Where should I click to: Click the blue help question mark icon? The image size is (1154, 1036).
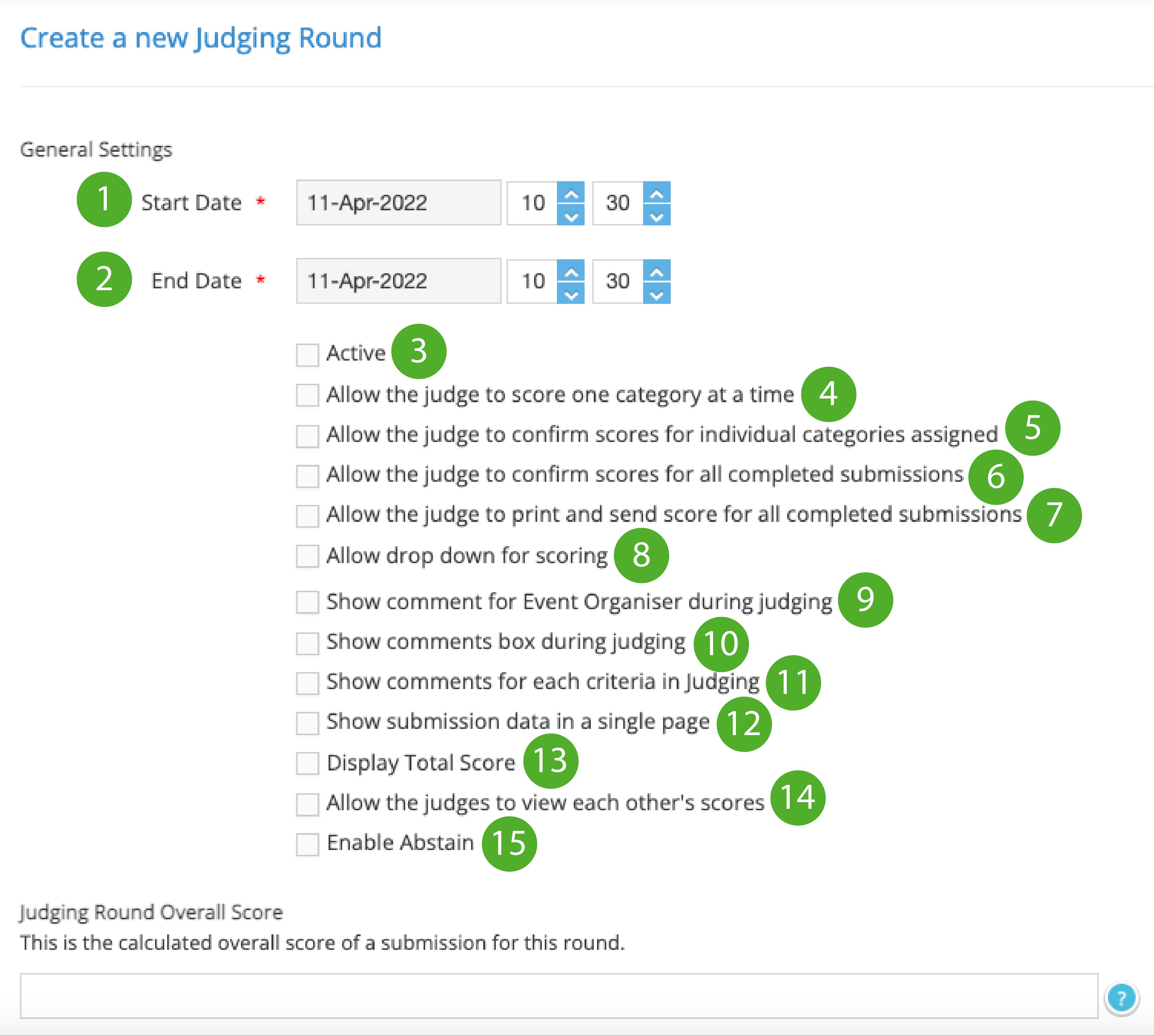tap(1121, 998)
